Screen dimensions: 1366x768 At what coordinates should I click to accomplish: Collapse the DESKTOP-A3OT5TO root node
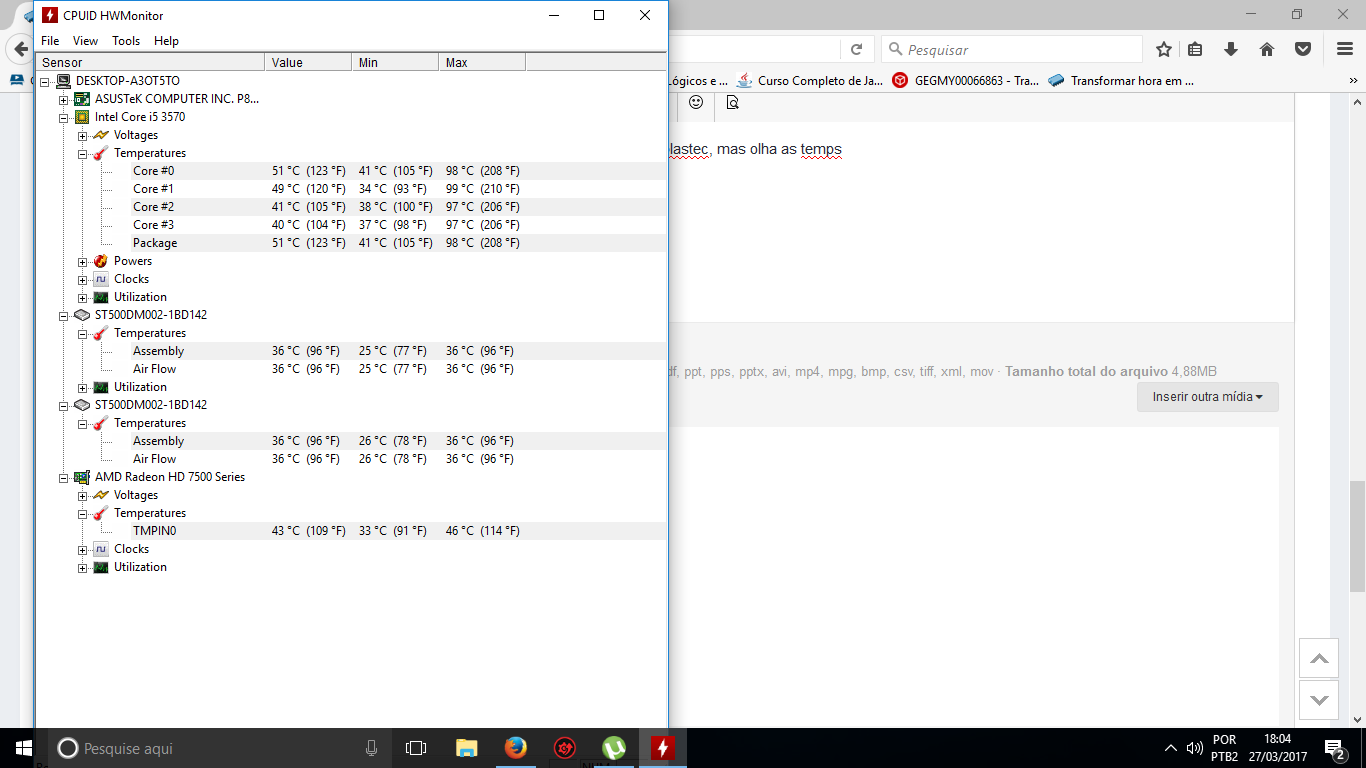[45, 81]
